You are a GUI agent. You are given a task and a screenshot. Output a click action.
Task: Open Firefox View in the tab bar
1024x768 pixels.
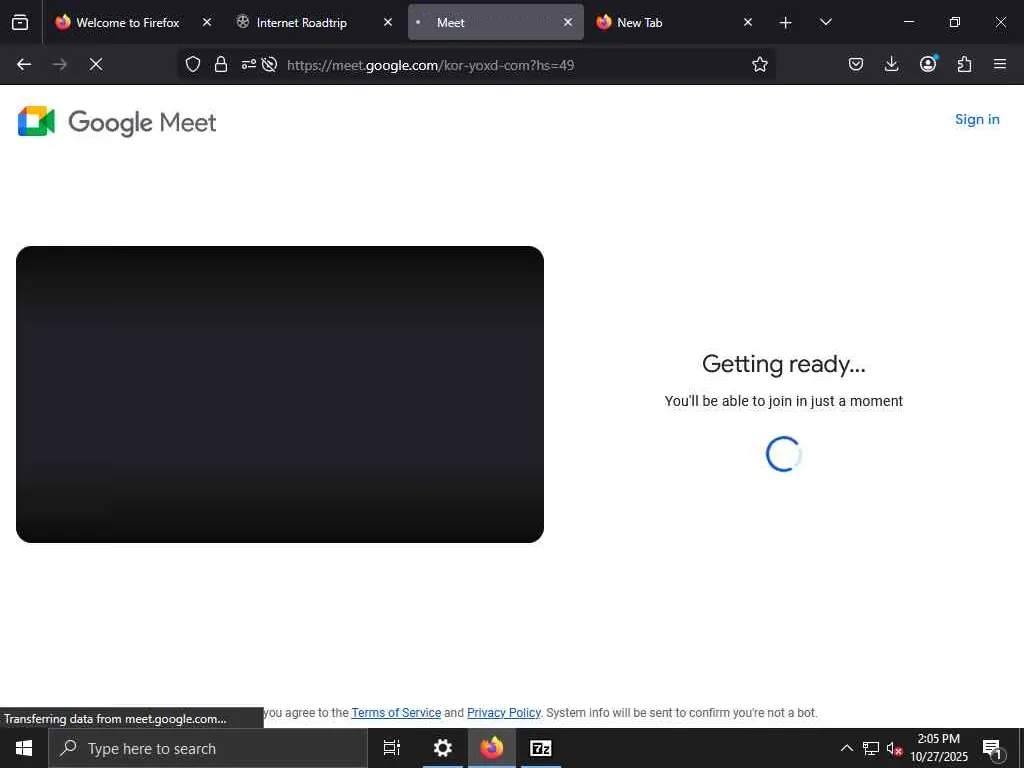coord(20,22)
